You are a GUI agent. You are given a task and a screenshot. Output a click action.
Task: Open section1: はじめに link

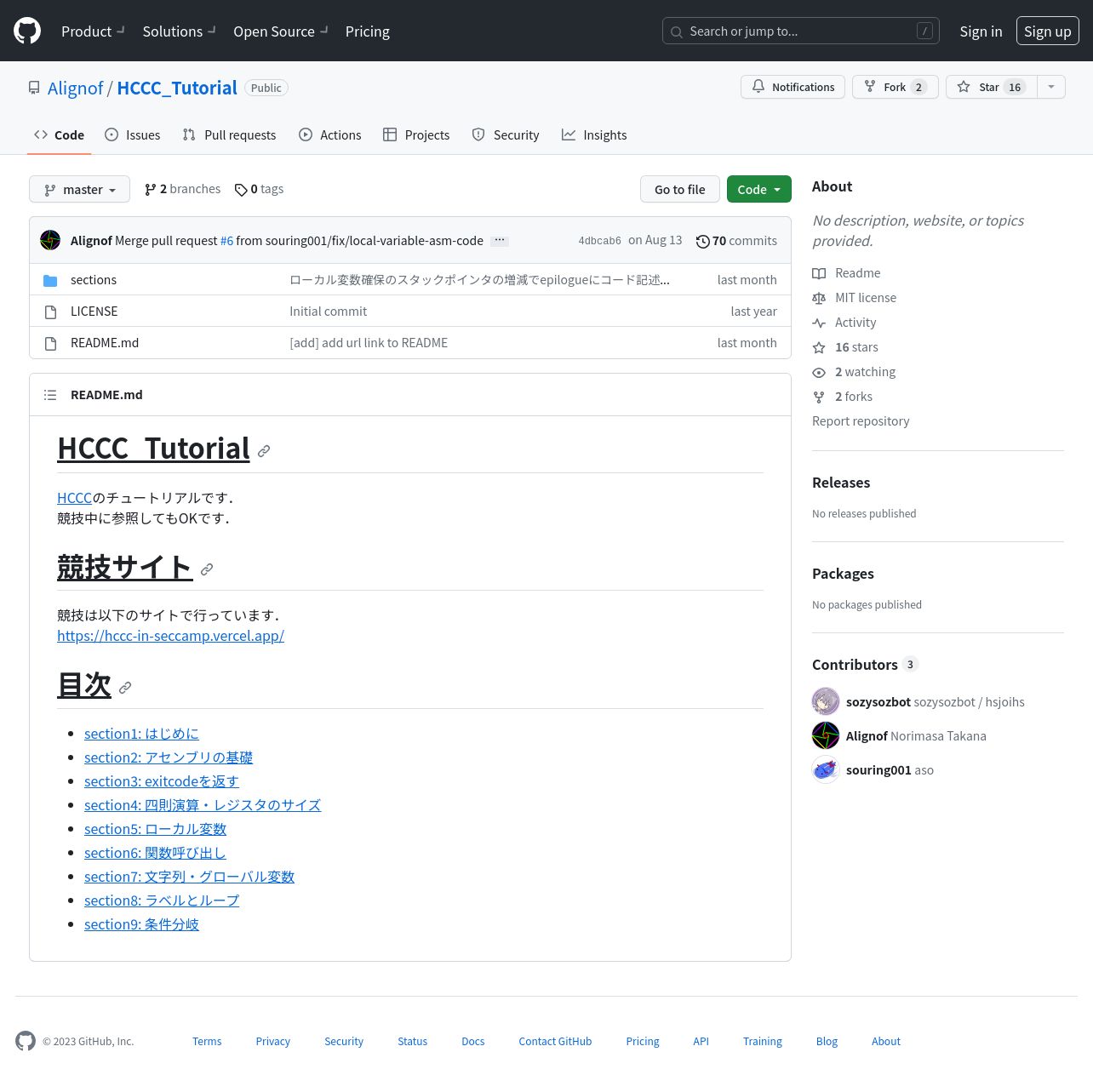[x=141, y=734]
